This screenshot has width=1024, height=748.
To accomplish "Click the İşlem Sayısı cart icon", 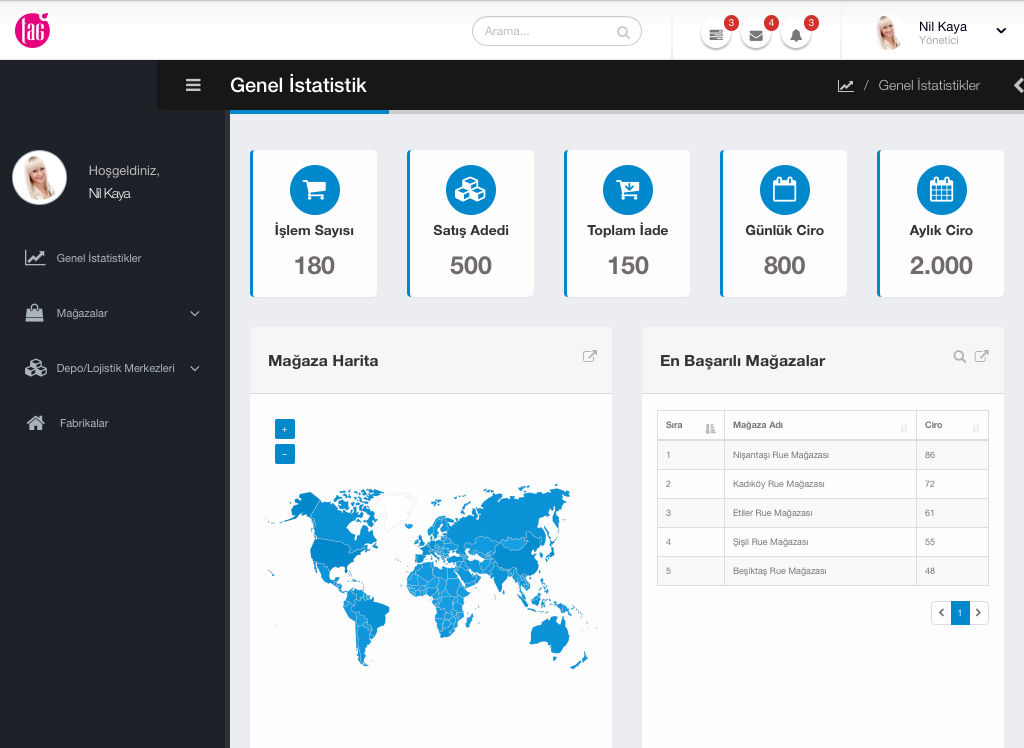I will [x=314, y=189].
